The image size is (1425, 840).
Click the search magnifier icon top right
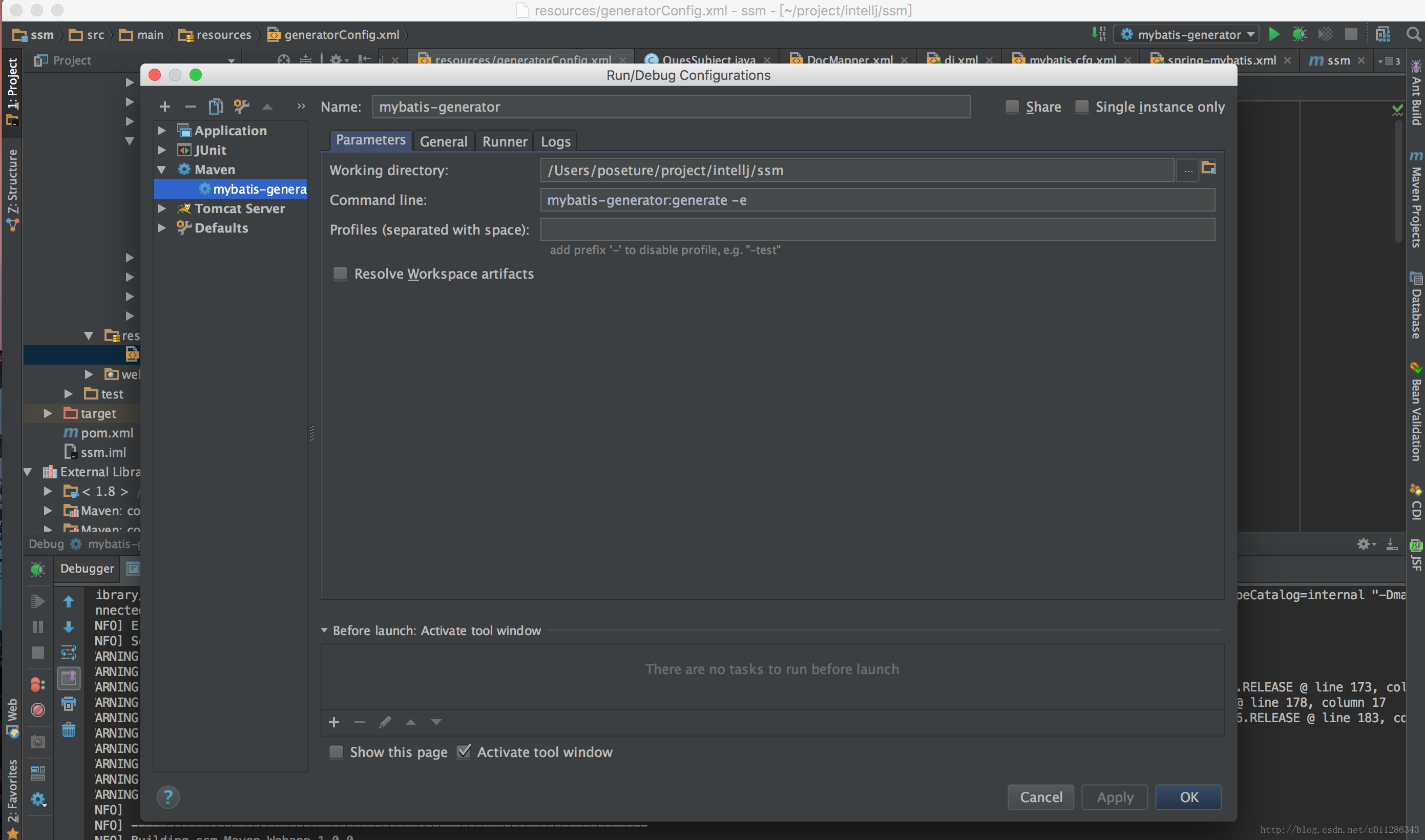coord(1413,34)
